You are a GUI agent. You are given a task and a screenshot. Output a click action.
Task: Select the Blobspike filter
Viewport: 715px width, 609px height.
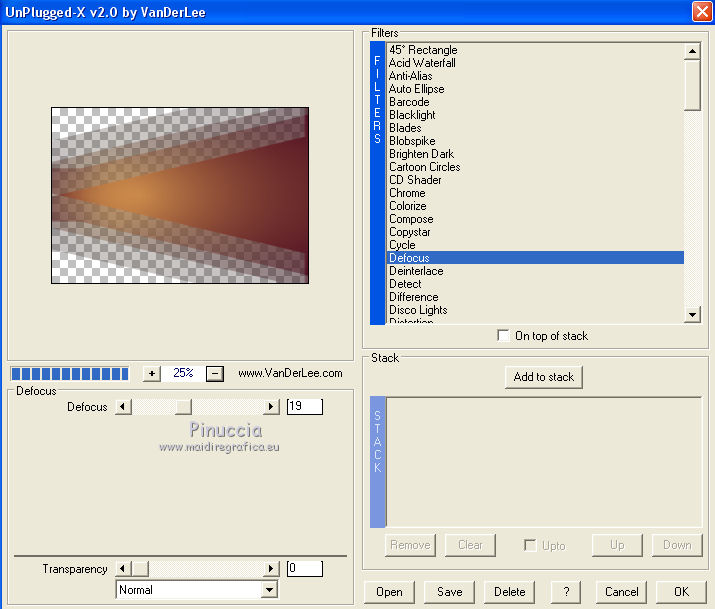535,141
